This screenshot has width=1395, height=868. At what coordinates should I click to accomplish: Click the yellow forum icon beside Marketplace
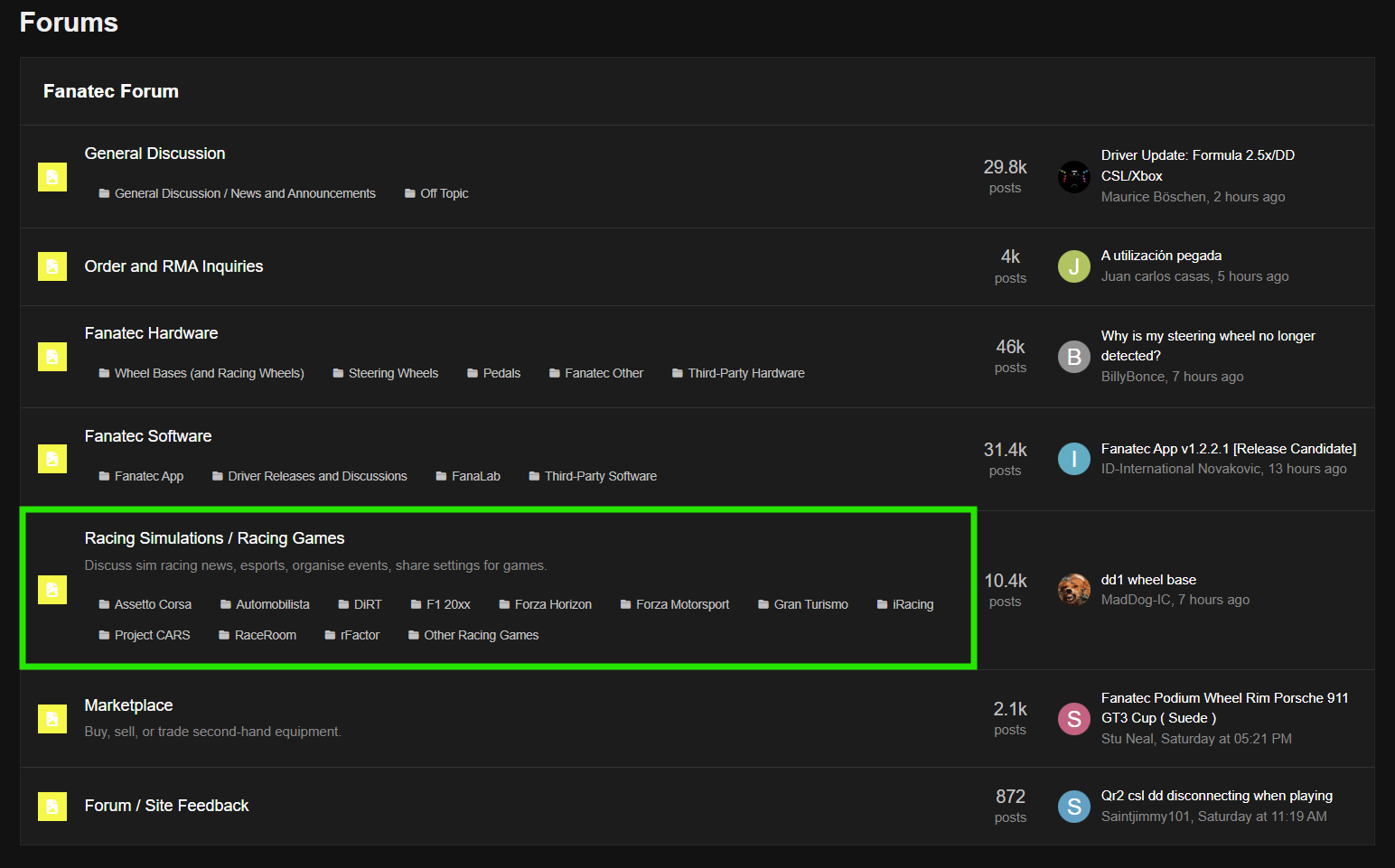[52, 719]
